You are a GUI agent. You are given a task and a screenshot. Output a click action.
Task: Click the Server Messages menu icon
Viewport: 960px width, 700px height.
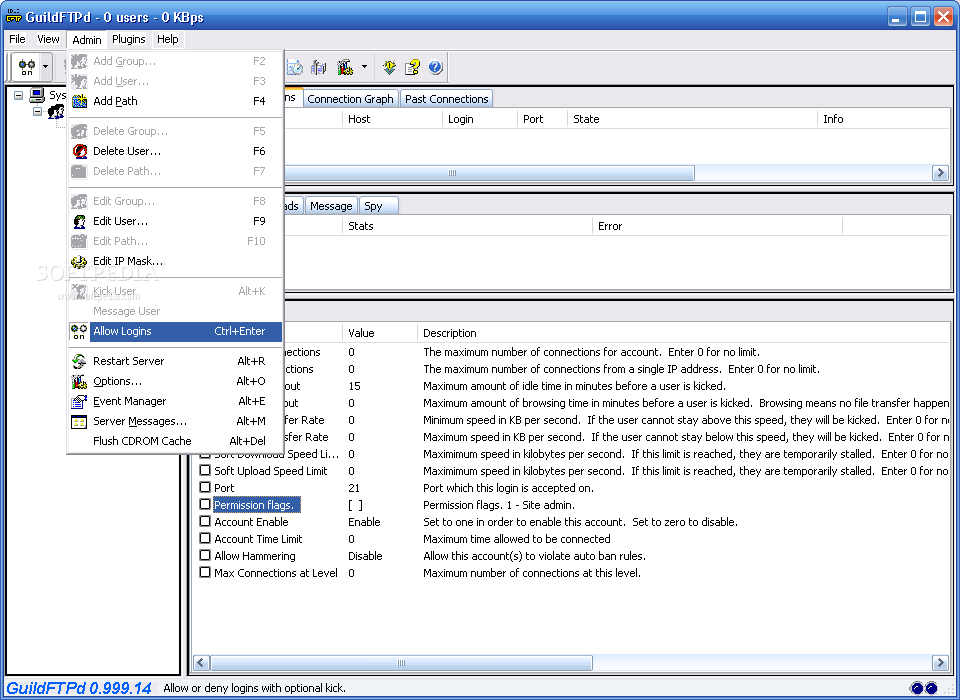(79, 421)
